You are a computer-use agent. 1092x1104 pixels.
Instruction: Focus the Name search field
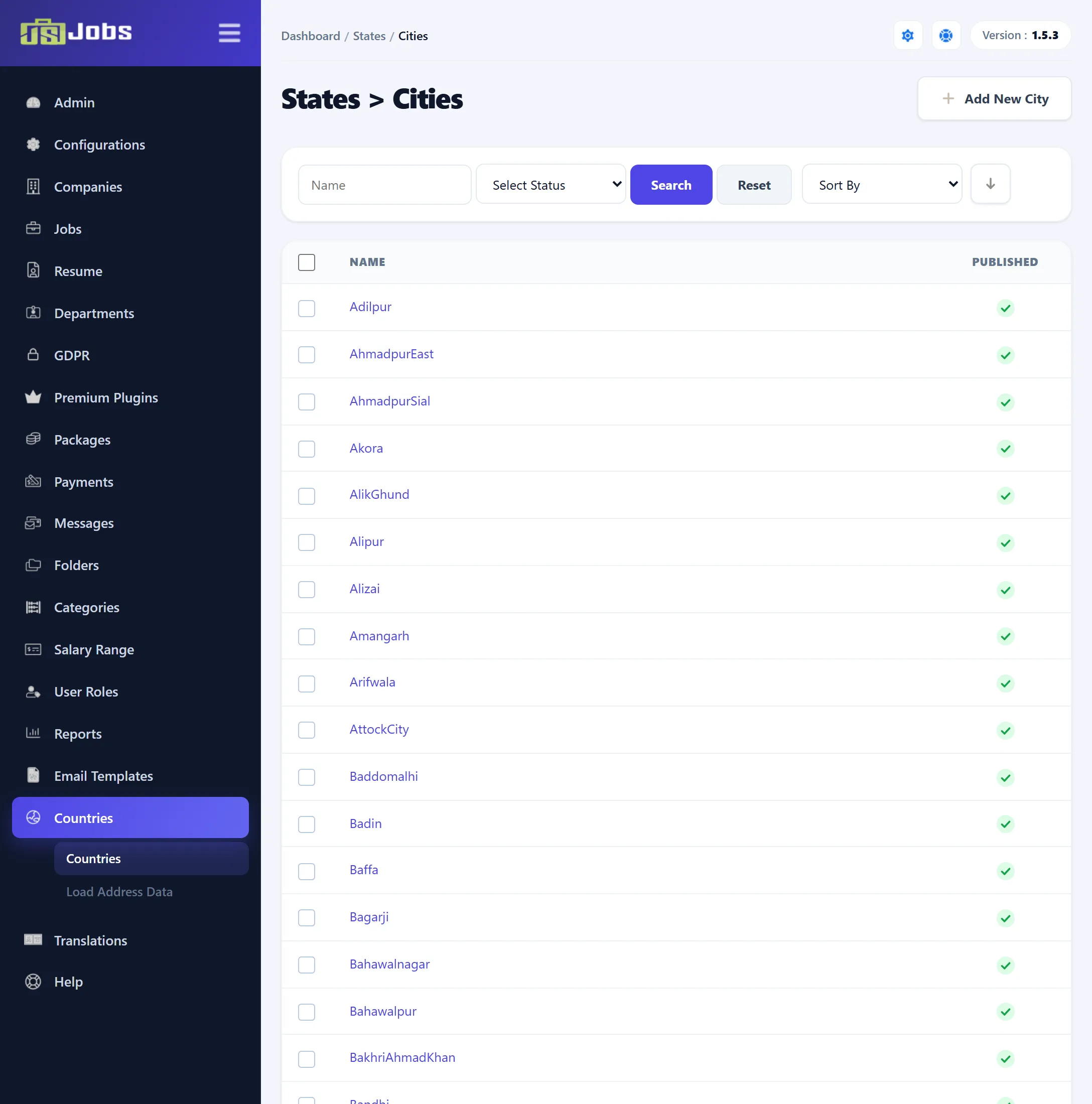click(x=384, y=185)
